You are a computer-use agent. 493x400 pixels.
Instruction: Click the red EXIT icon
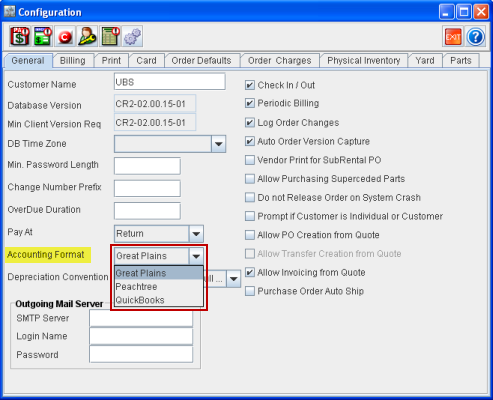[453, 36]
